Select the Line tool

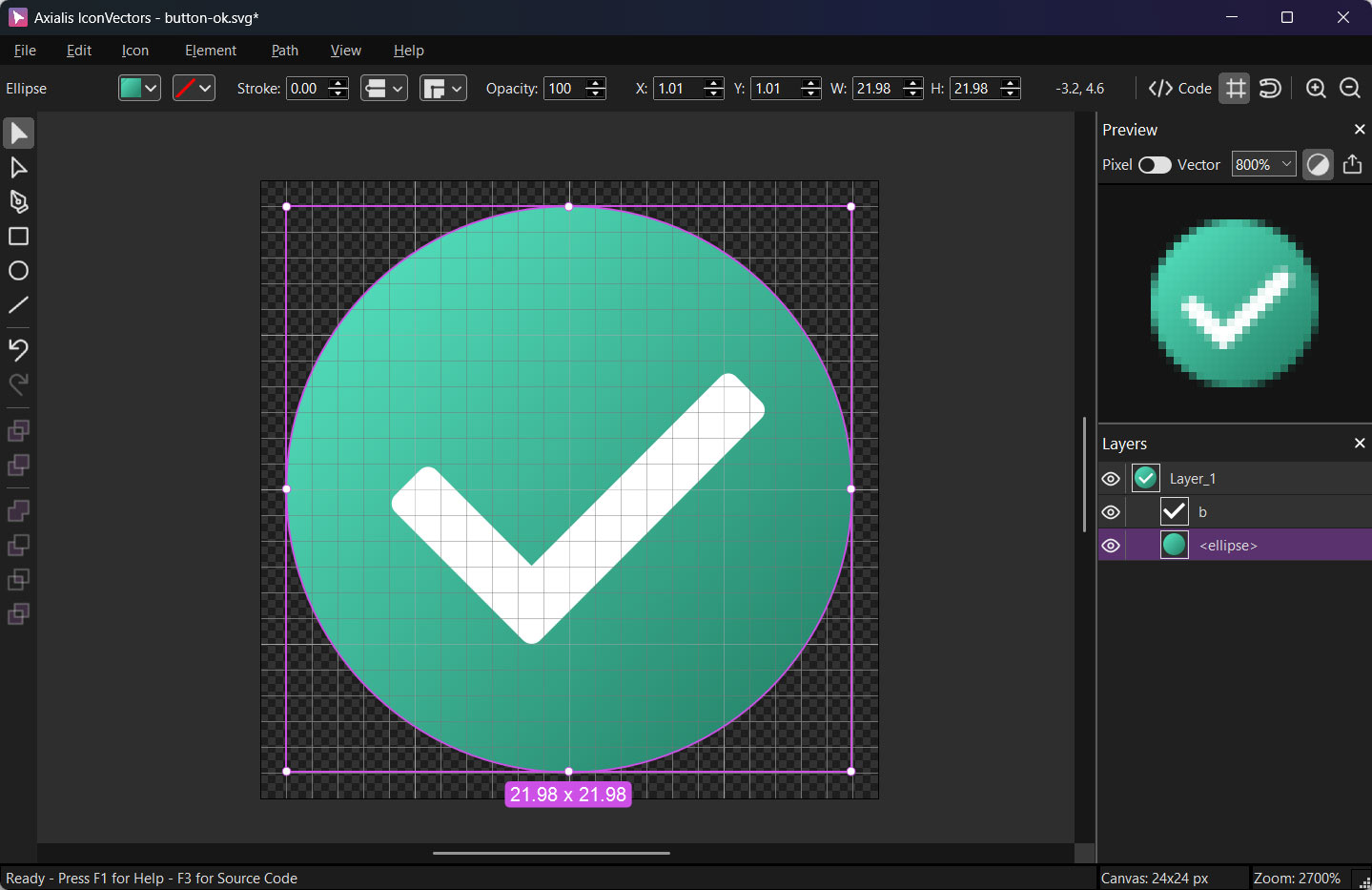point(18,305)
